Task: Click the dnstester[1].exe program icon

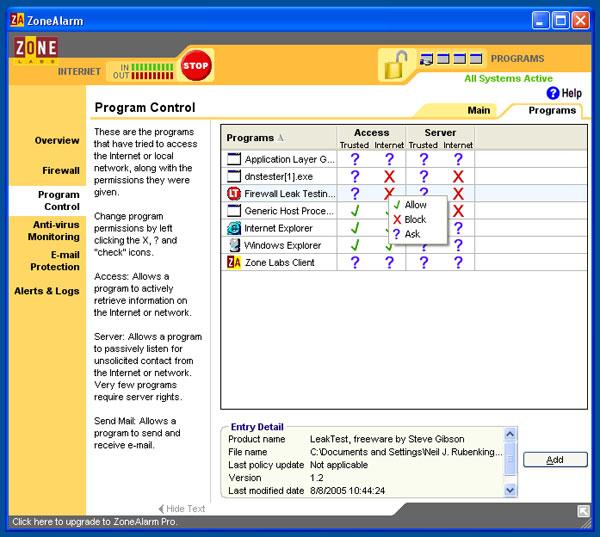Action: click(234, 176)
